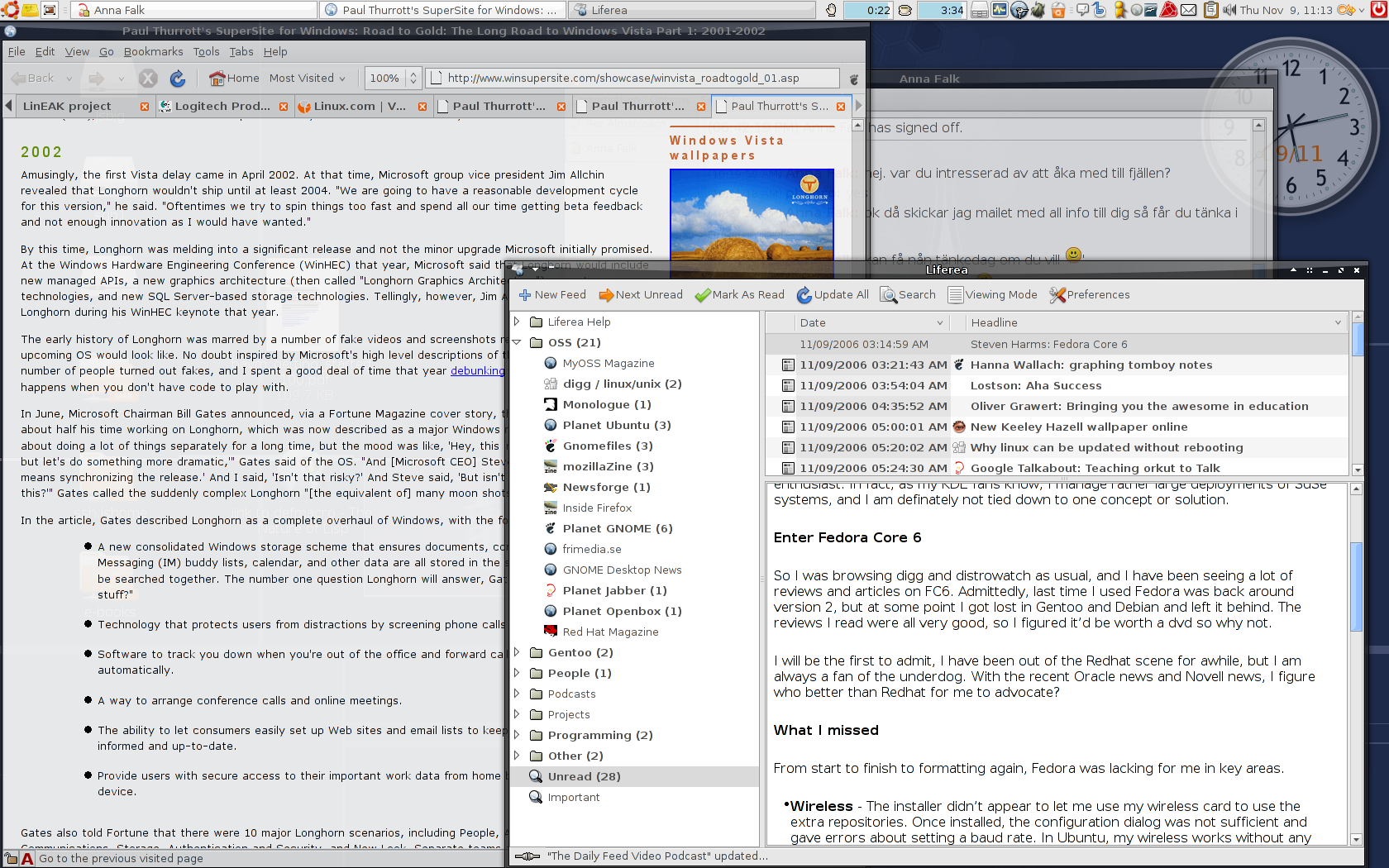This screenshot has height=868, width=1389.
Task: Click browser Stop button
Action: [148, 79]
